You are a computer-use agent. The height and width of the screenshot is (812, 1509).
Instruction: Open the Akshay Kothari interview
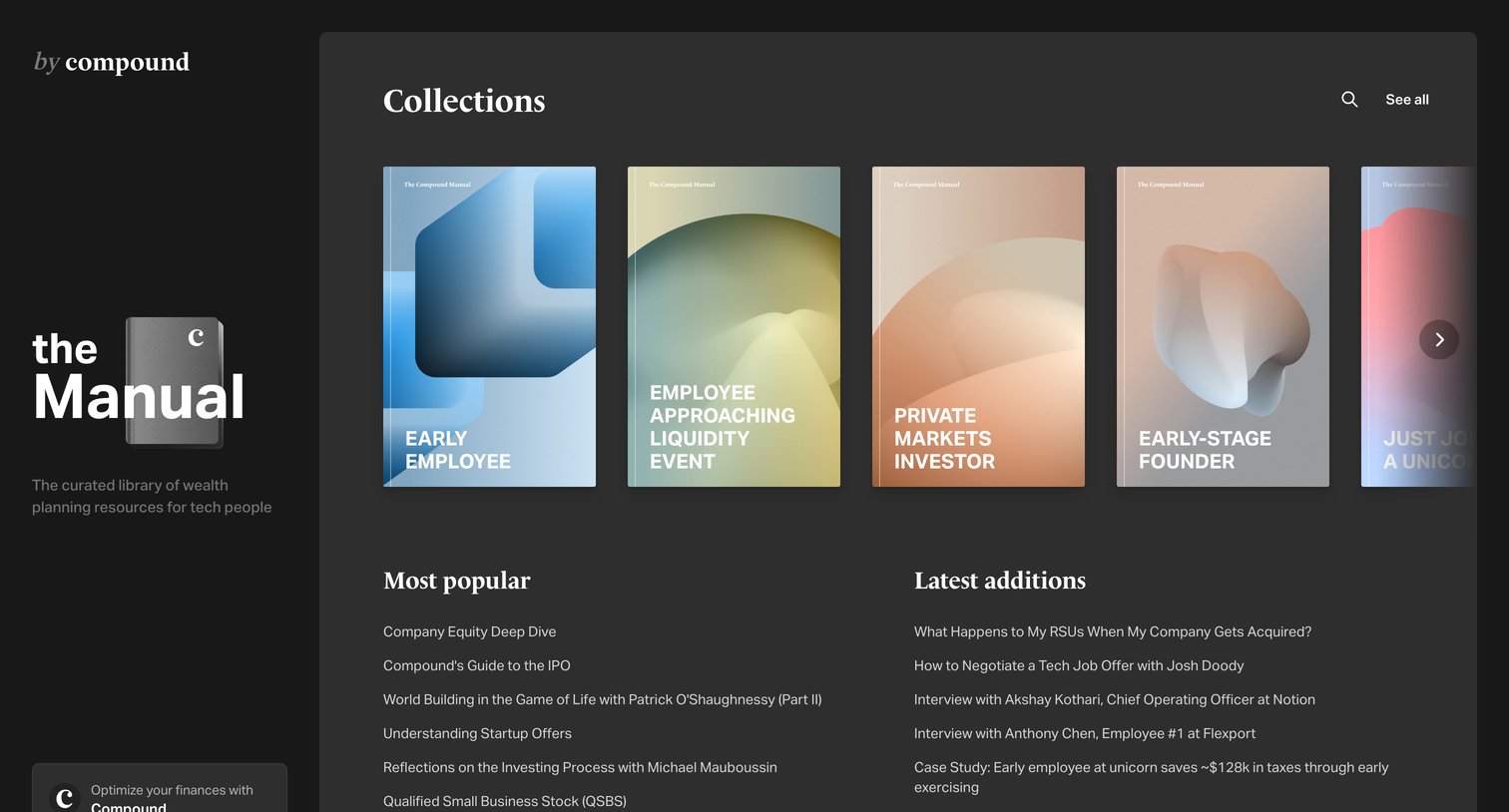[x=1115, y=699]
